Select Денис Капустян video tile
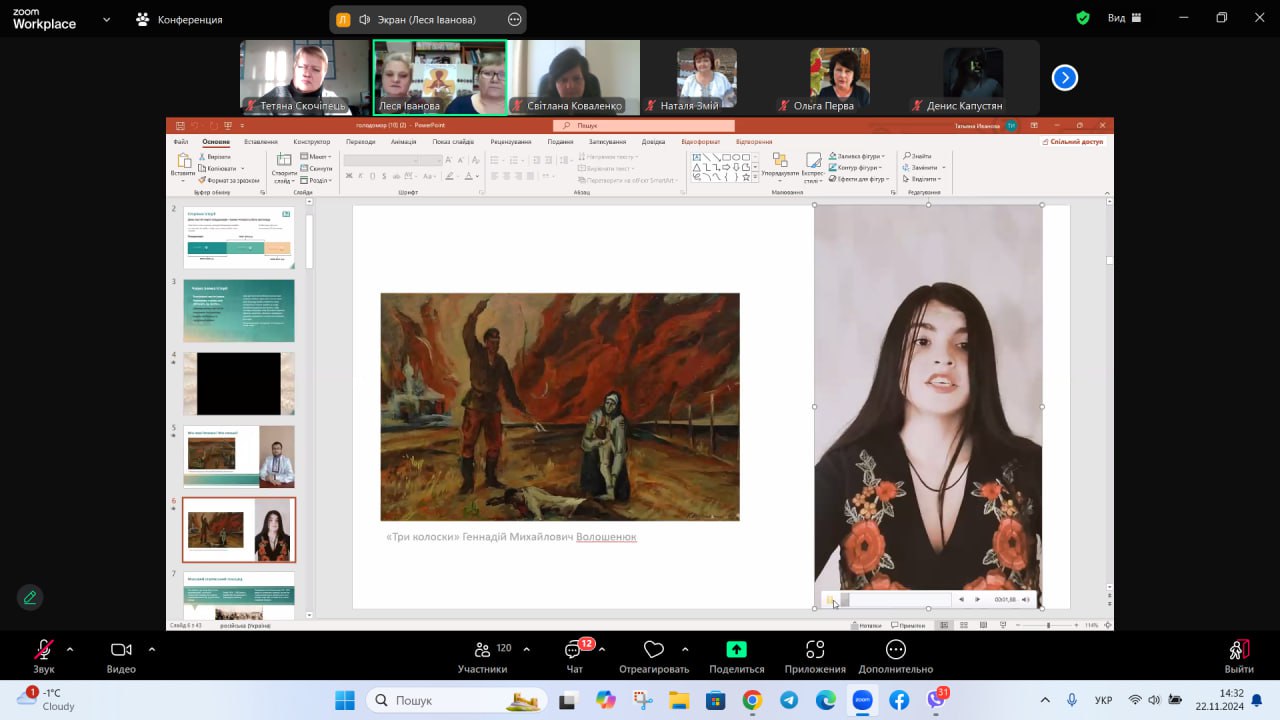Viewport: 1280px width, 720px height. (x=972, y=77)
